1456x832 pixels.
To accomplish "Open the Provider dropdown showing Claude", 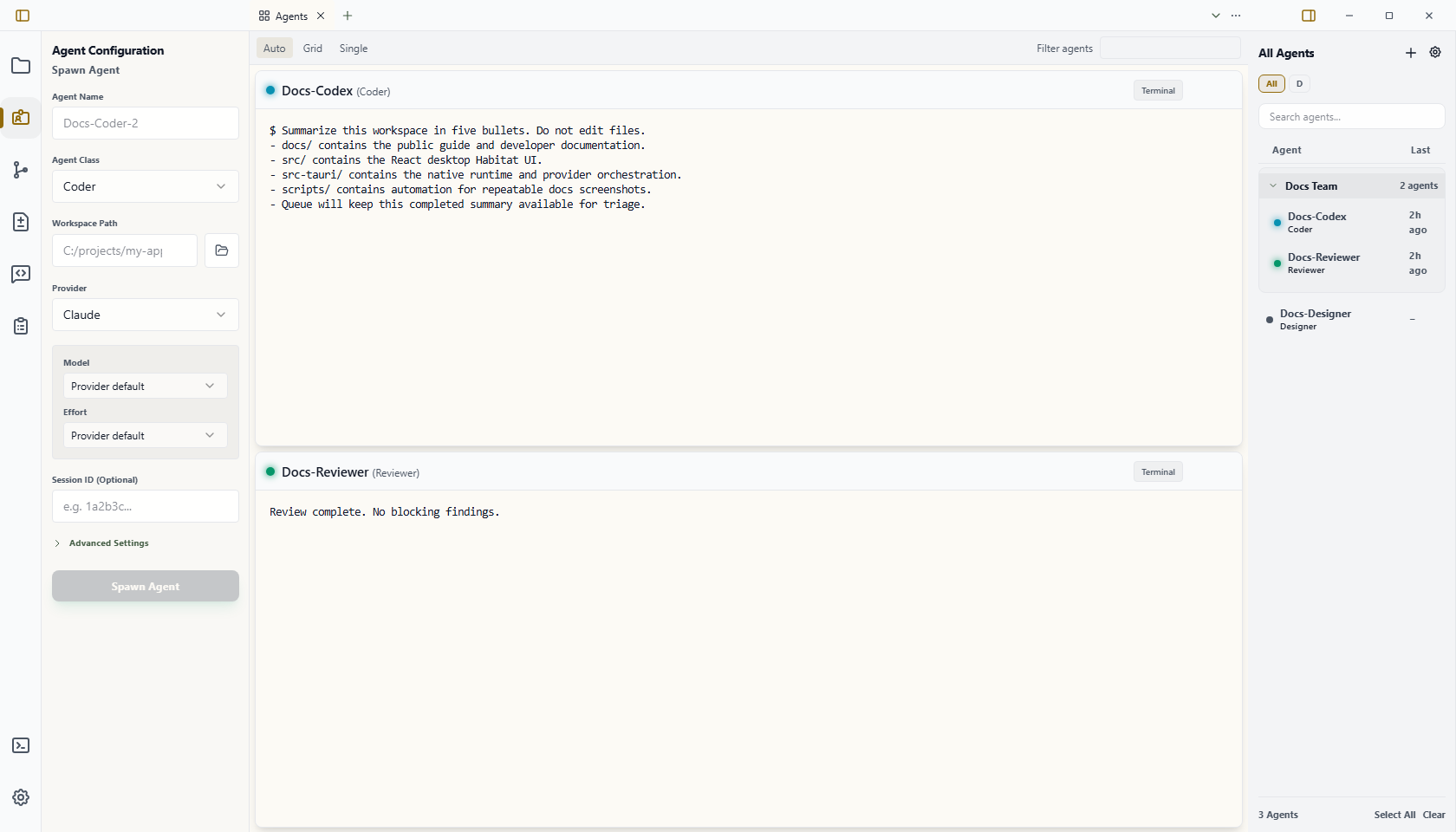I will pos(146,315).
